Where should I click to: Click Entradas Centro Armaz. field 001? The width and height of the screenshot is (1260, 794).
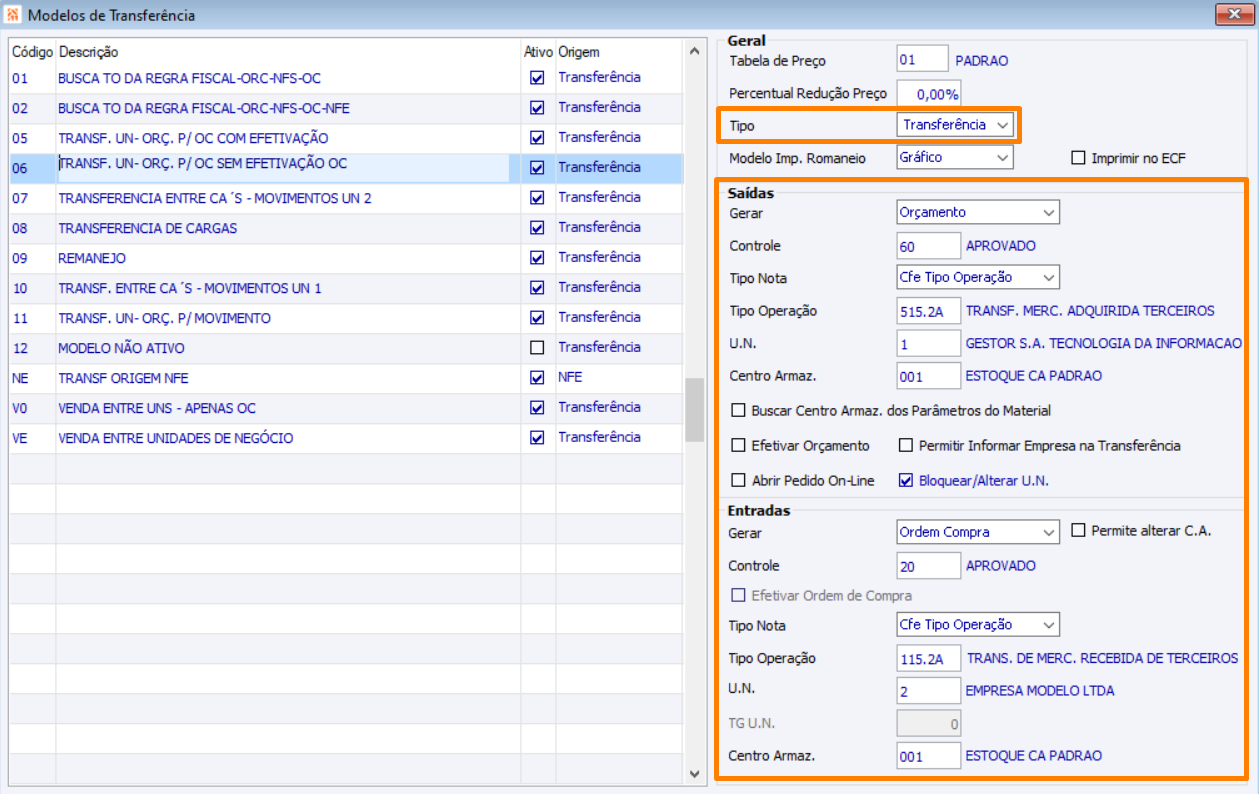click(929, 756)
